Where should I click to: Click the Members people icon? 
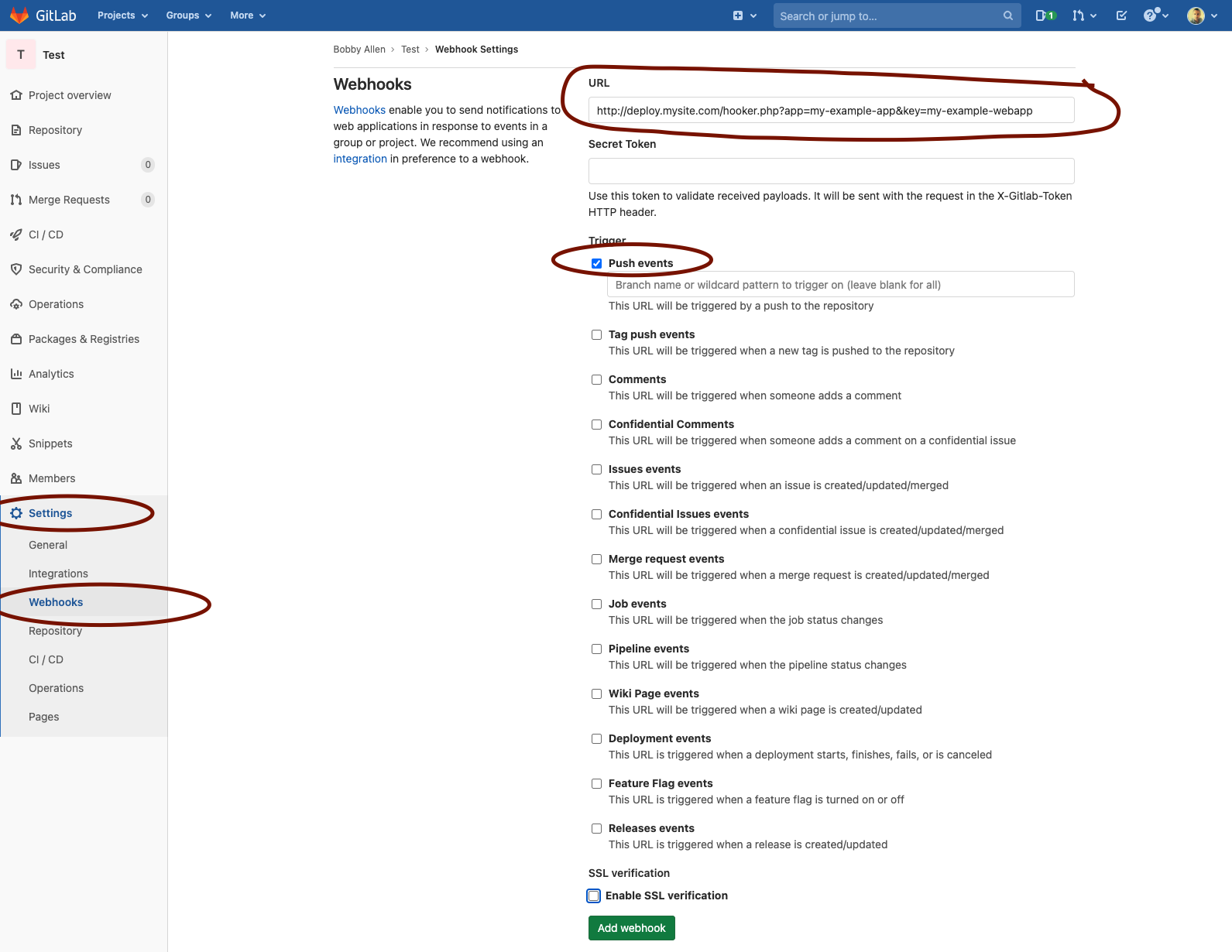click(16, 478)
